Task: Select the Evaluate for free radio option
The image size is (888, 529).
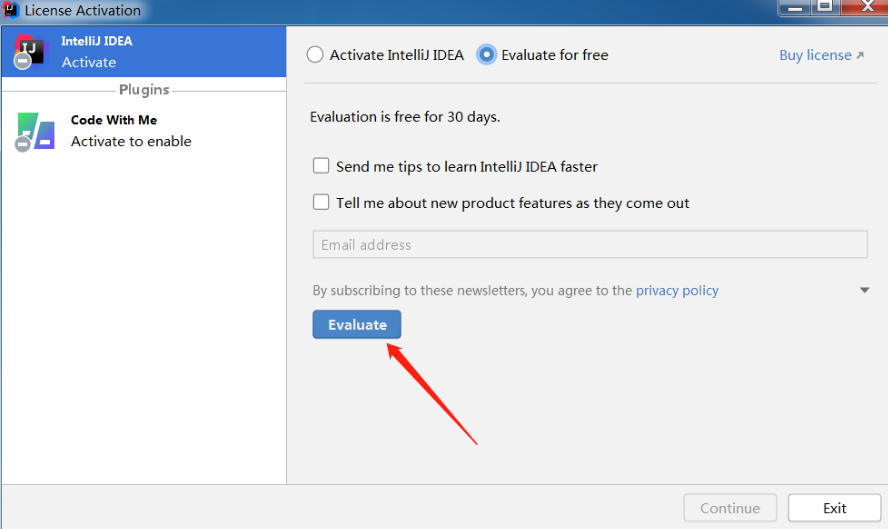Action: click(486, 55)
